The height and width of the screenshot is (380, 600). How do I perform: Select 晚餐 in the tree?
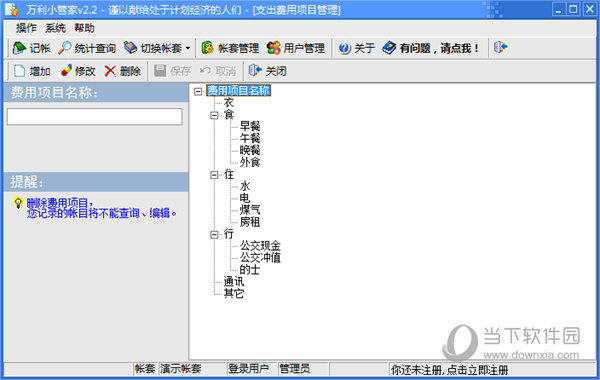(250, 150)
